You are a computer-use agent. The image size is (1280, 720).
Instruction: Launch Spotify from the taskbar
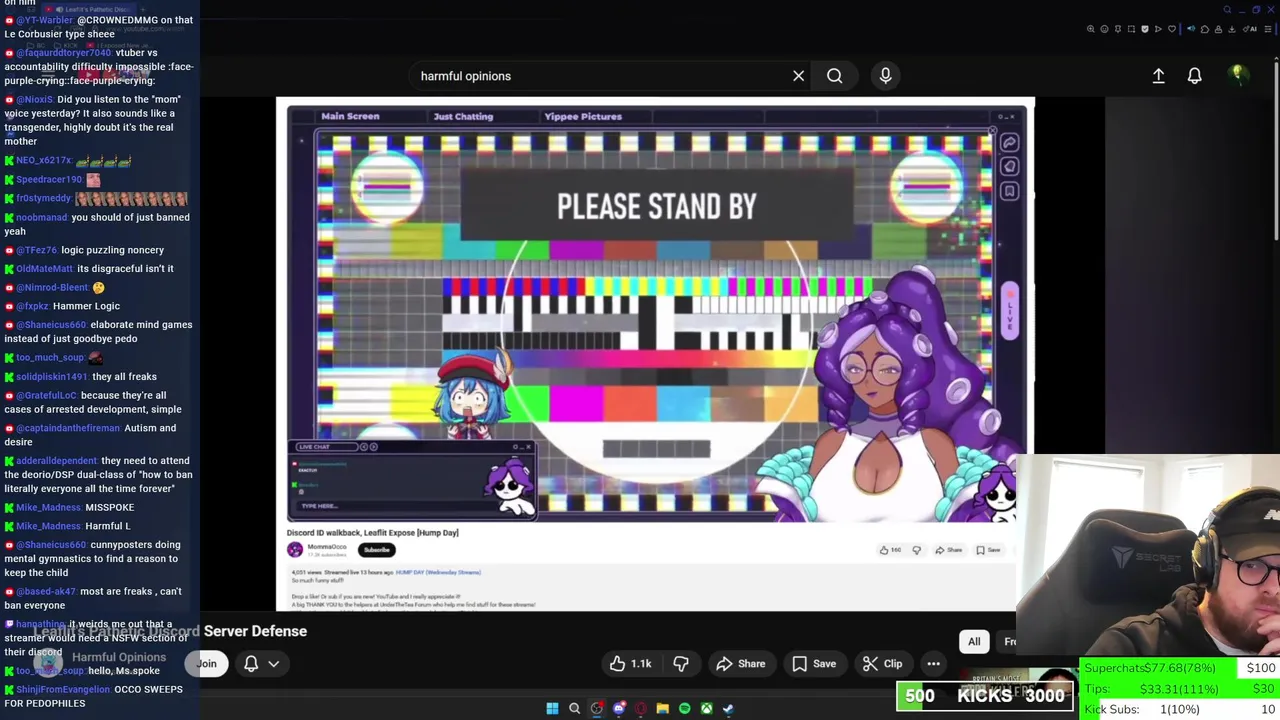(x=684, y=708)
